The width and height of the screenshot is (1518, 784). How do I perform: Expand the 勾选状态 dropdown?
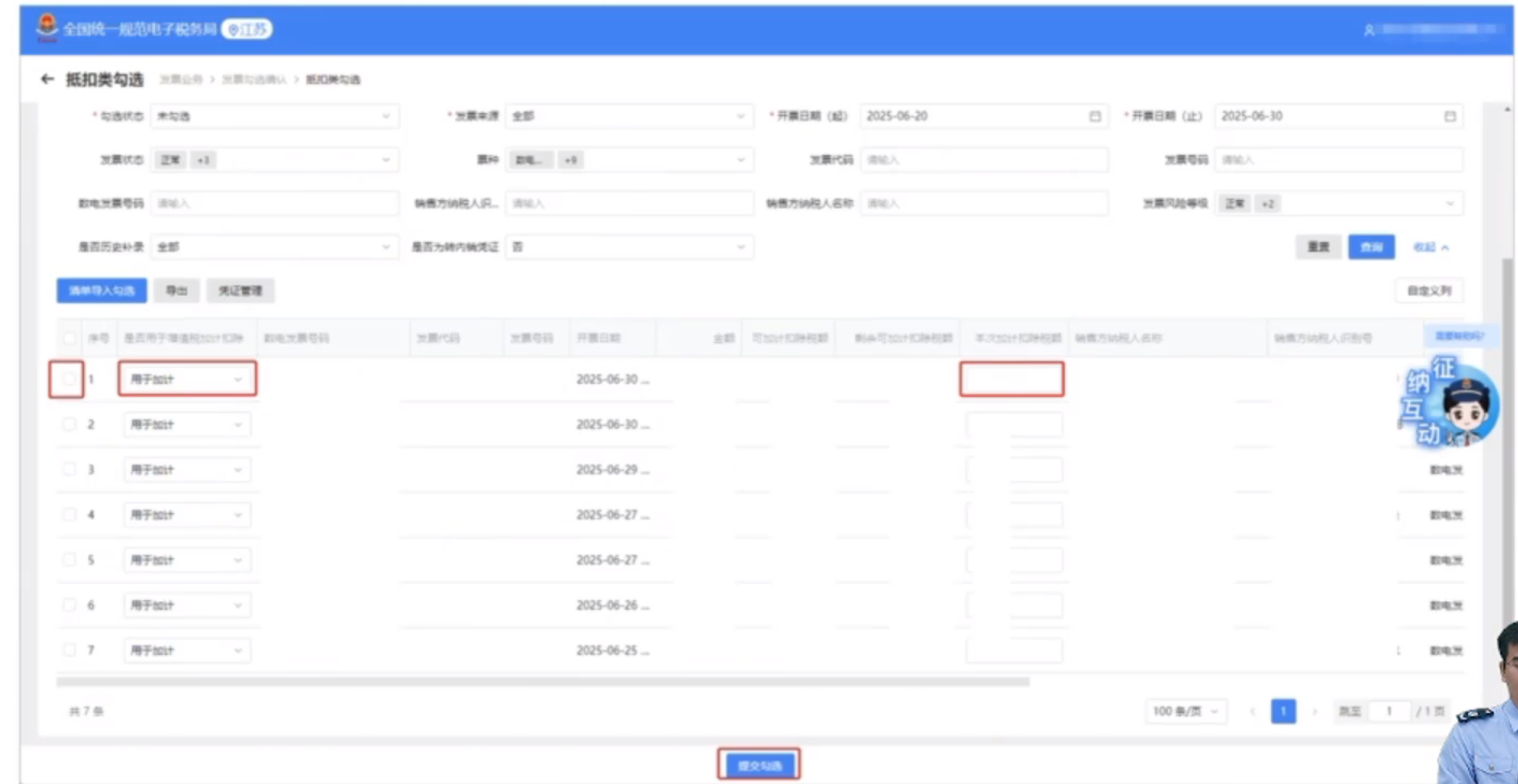pos(274,116)
